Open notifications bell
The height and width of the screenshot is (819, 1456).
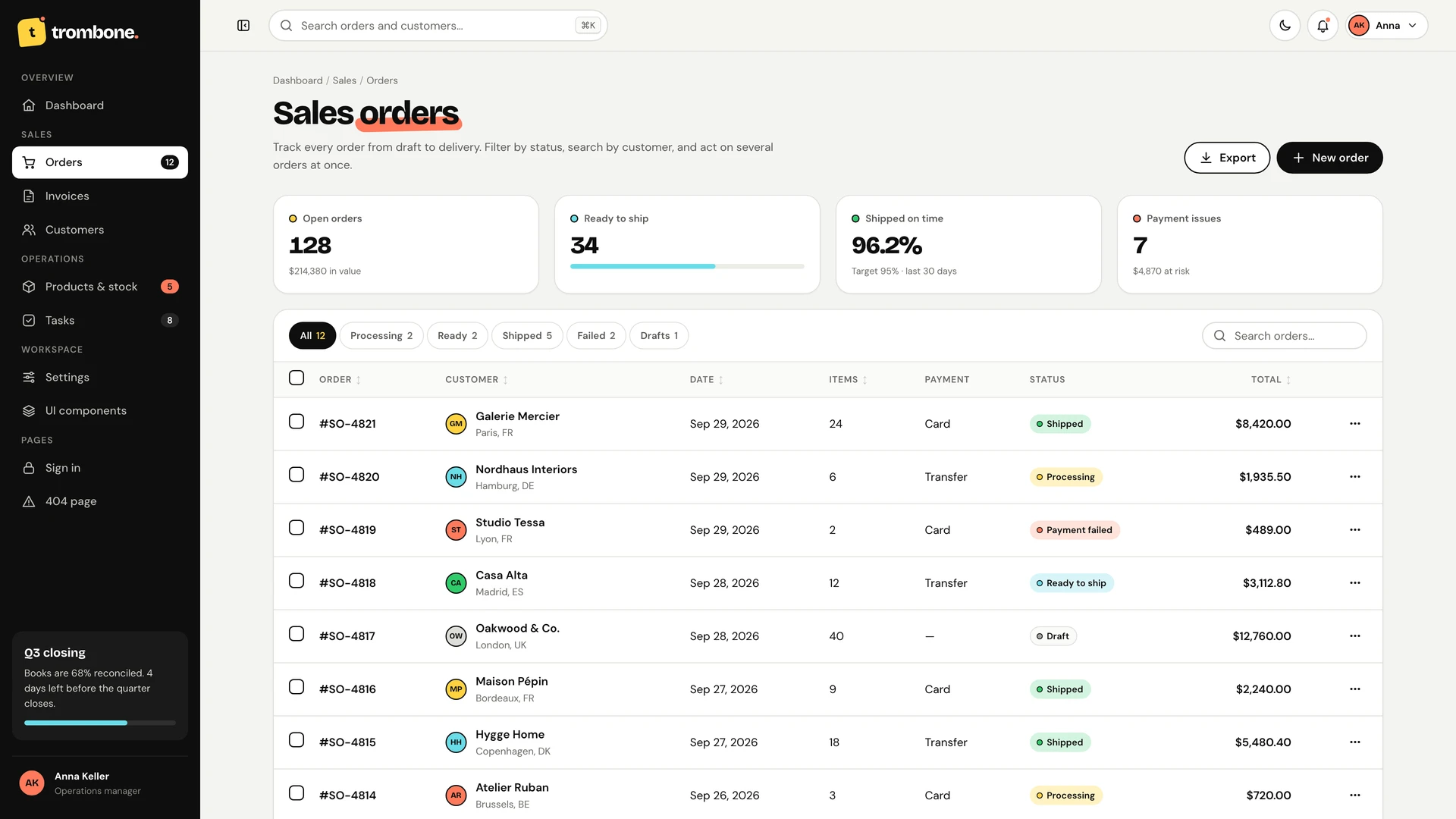1323,26
